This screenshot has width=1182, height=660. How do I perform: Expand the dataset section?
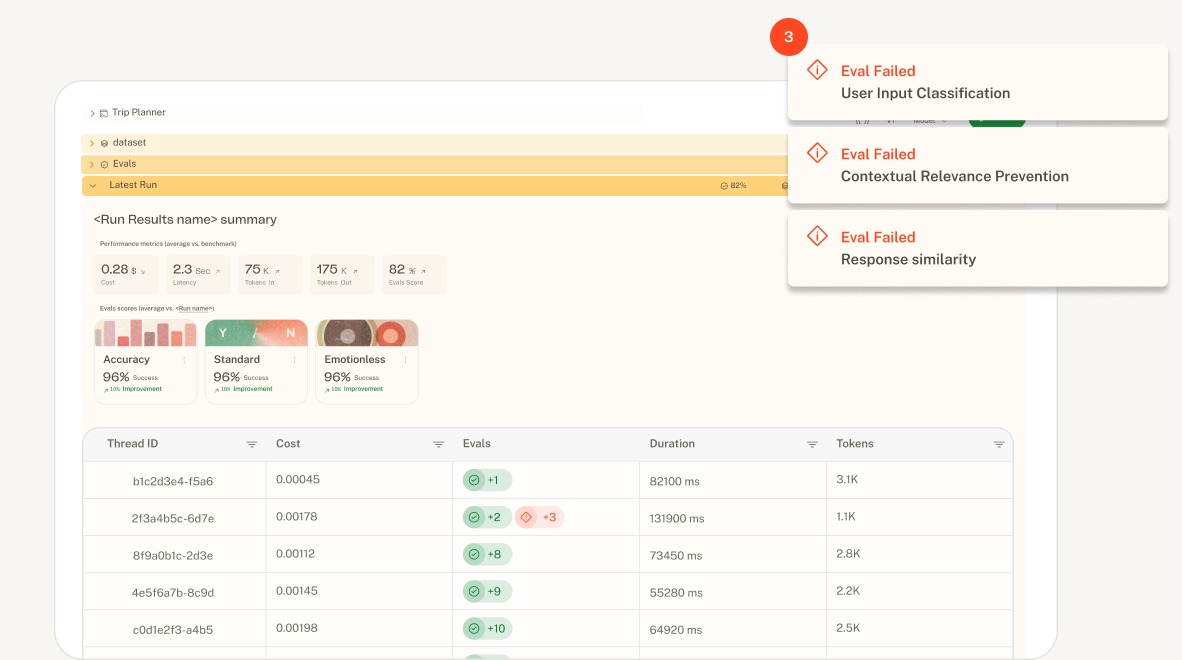92,143
